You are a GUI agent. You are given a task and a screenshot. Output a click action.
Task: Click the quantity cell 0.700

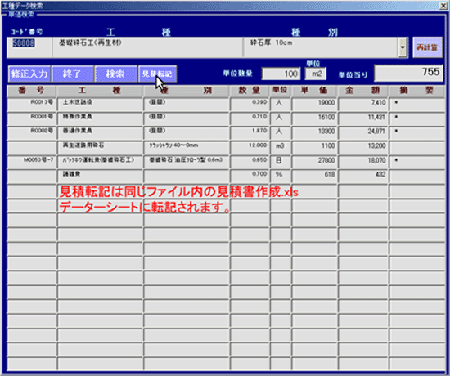click(249, 176)
